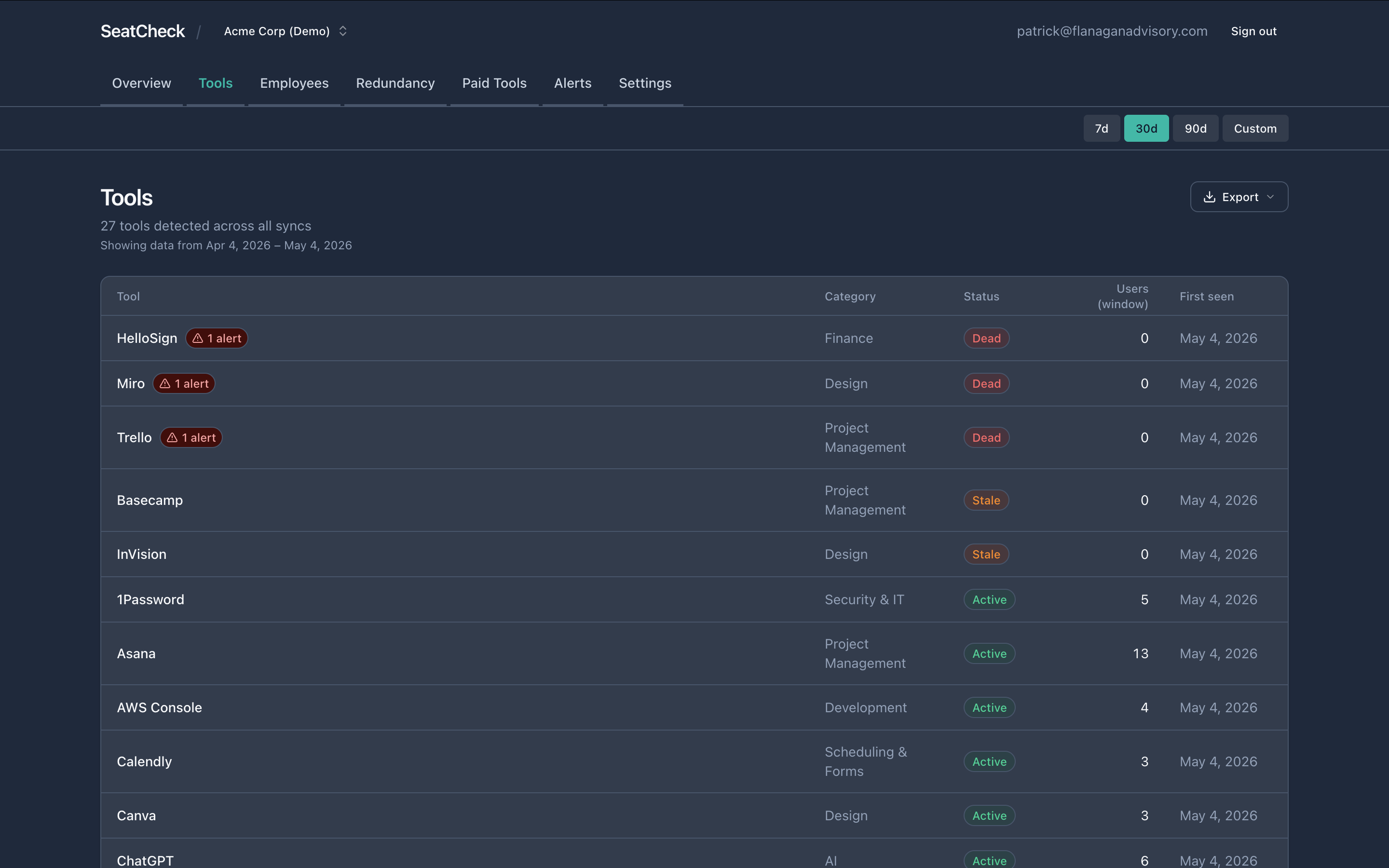Image resolution: width=1389 pixels, height=868 pixels.
Task: Sort by the Category column header
Action: pyautogui.click(x=849, y=296)
